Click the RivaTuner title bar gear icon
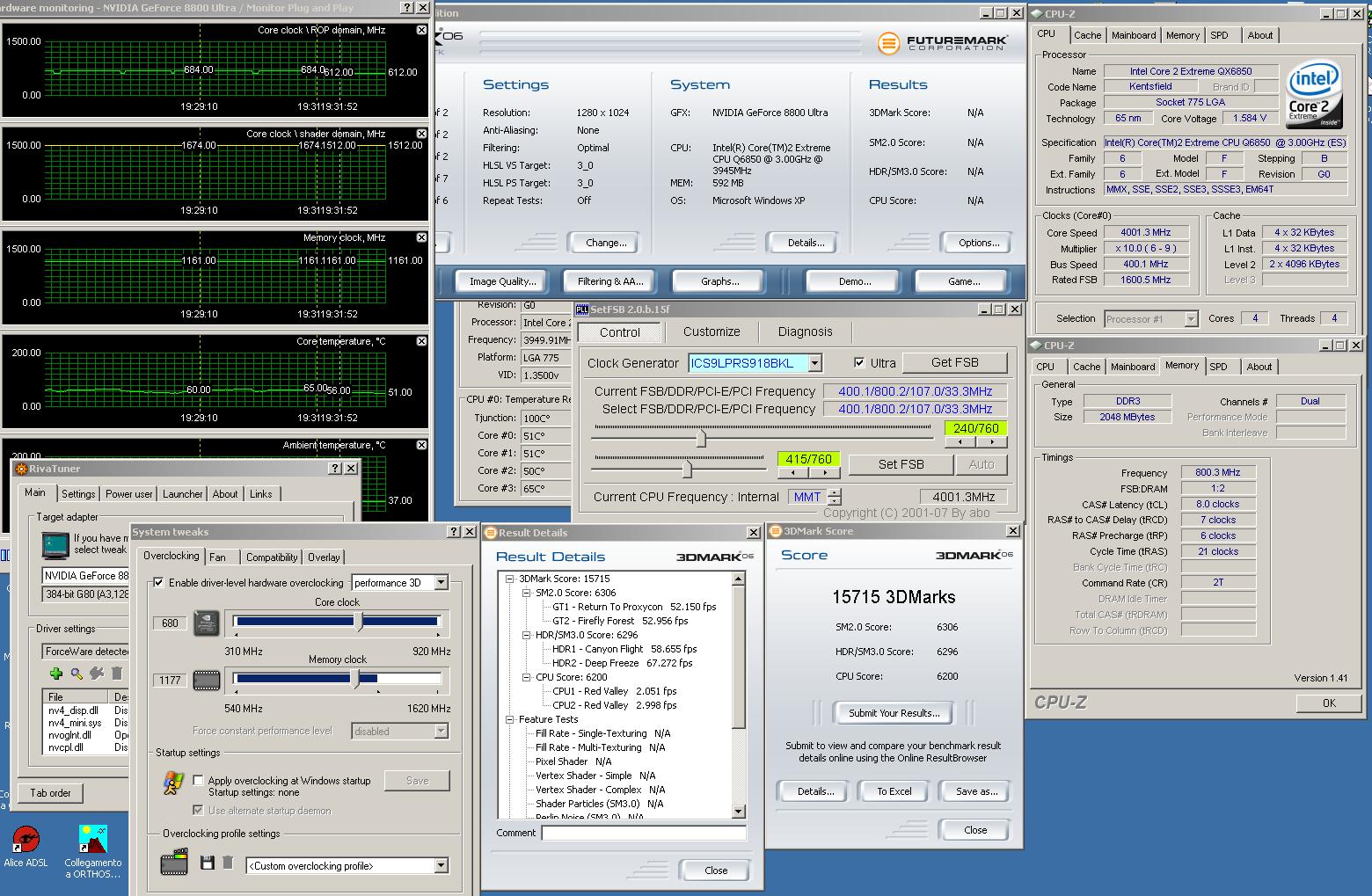The image size is (1372, 896). pyautogui.click(x=21, y=469)
